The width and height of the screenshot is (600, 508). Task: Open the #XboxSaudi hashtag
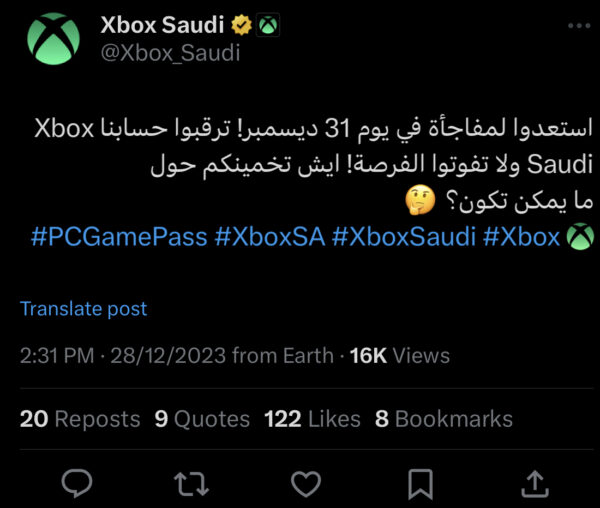tap(405, 237)
